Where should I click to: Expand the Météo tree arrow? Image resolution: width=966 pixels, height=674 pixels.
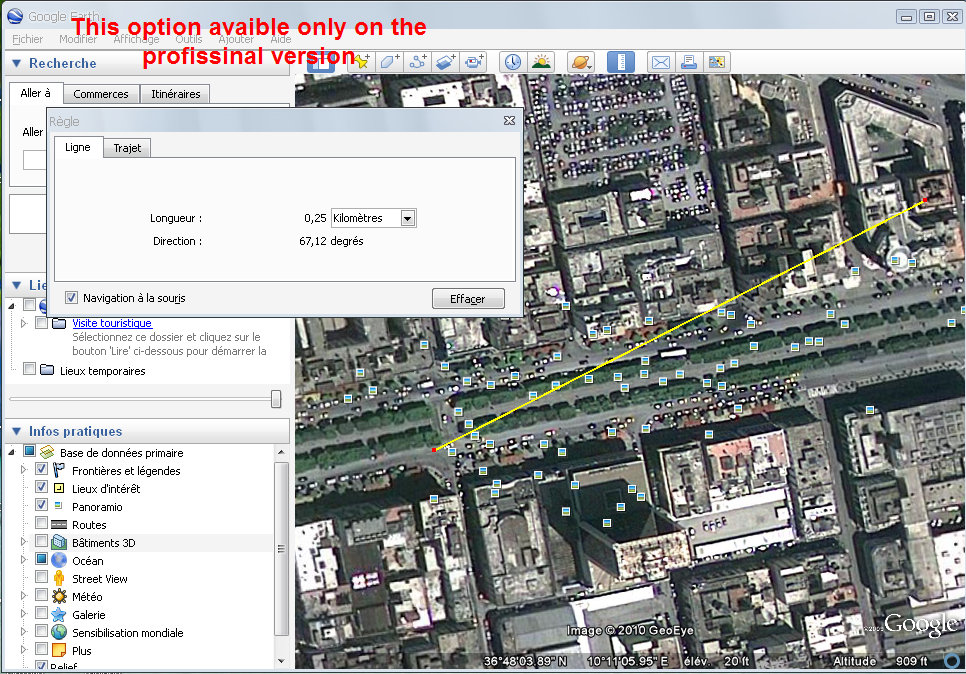(24, 596)
